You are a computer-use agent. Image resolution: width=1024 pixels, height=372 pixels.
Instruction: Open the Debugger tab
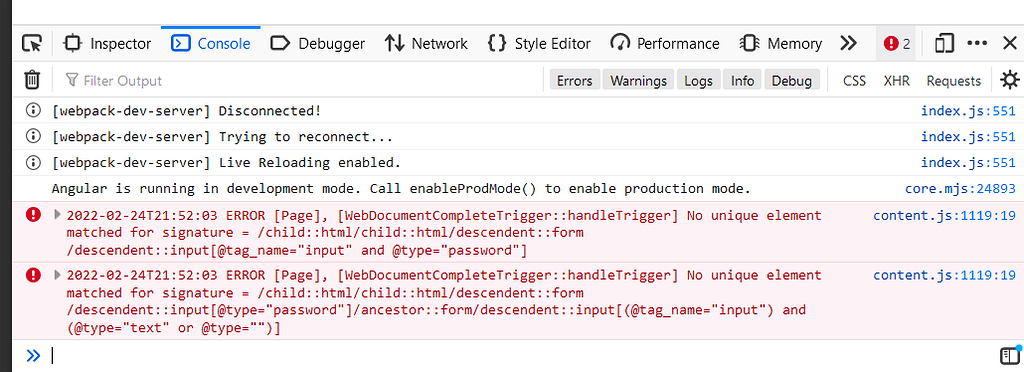(x=317, y=44)
